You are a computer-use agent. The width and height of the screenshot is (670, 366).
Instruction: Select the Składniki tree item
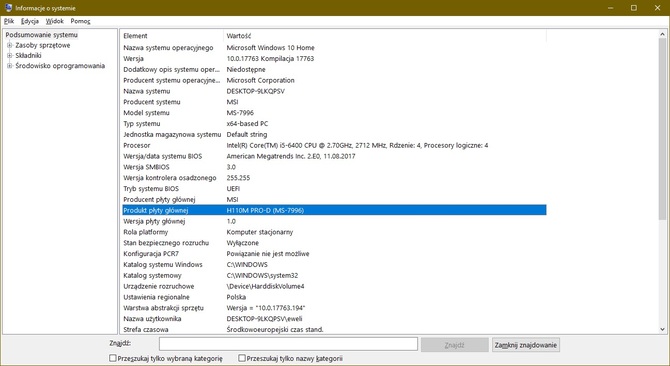pos(28,56)
